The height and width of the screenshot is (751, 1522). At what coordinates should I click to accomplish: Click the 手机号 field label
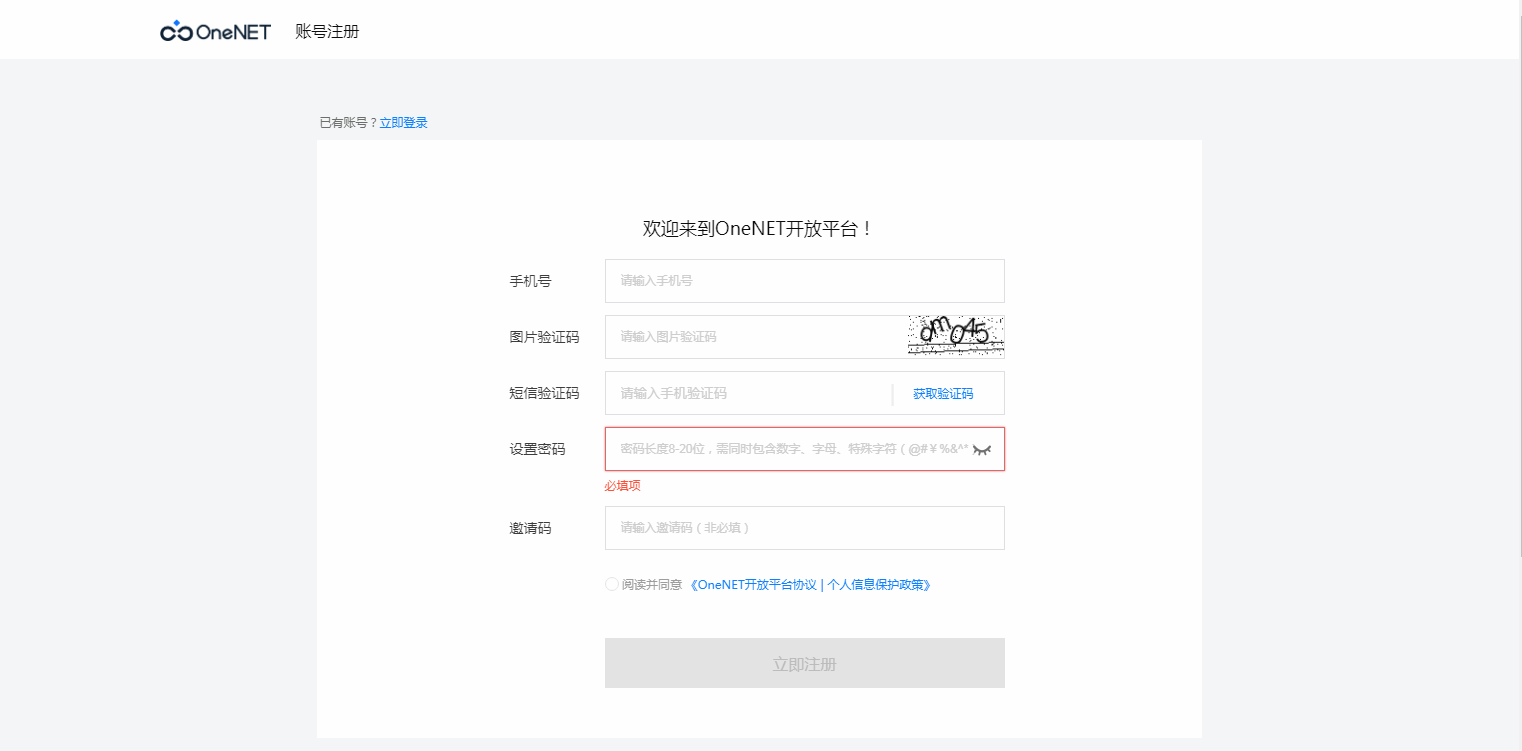pos(530,281)
